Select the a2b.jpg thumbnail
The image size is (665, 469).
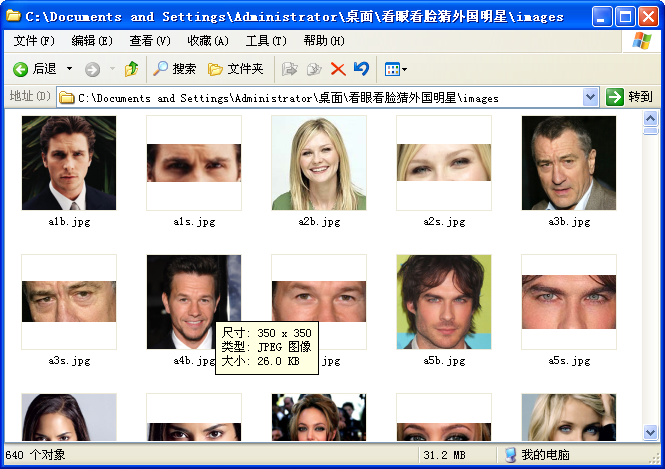click(319, 163)
